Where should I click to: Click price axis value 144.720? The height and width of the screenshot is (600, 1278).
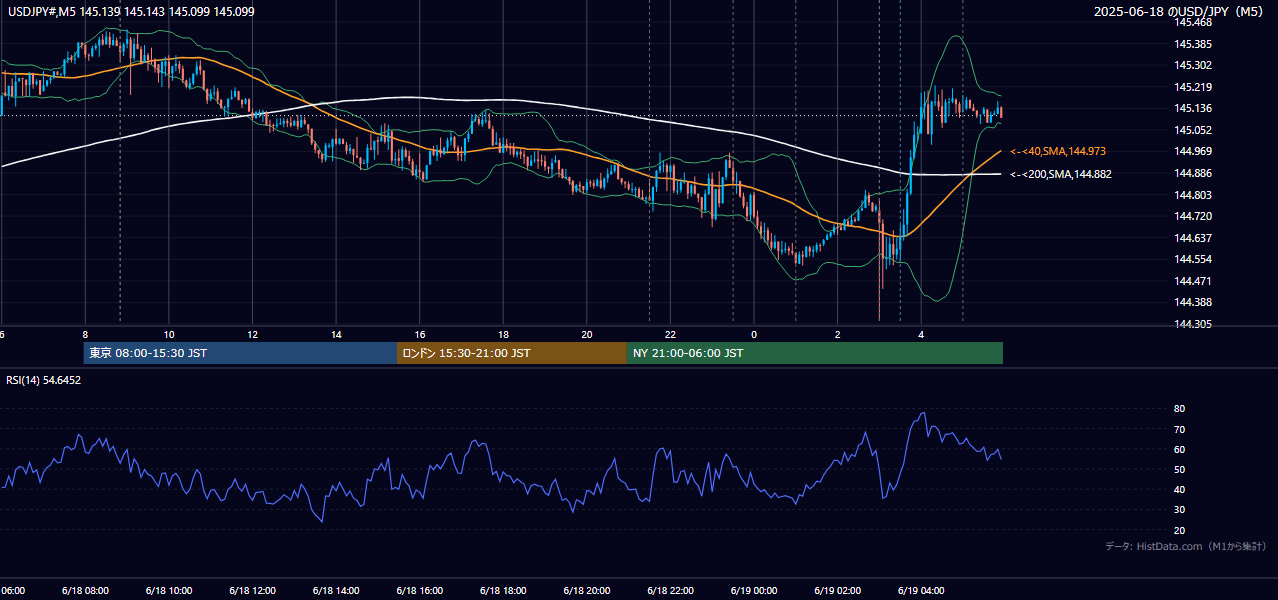click(x=1192, y=216)
